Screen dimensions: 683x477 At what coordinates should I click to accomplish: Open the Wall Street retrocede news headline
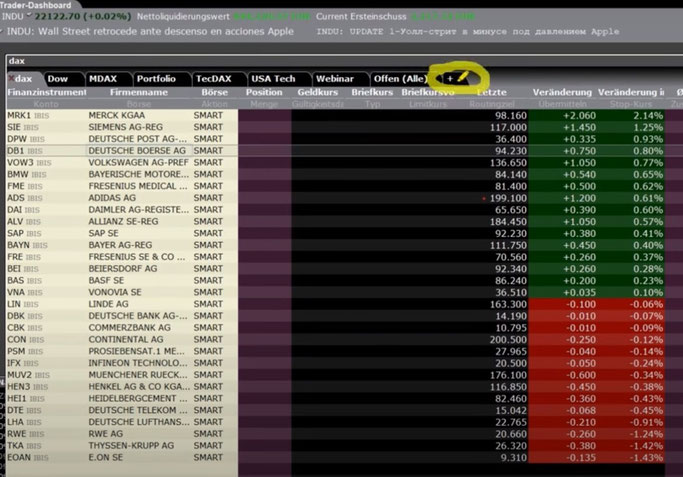click(150, 31)
